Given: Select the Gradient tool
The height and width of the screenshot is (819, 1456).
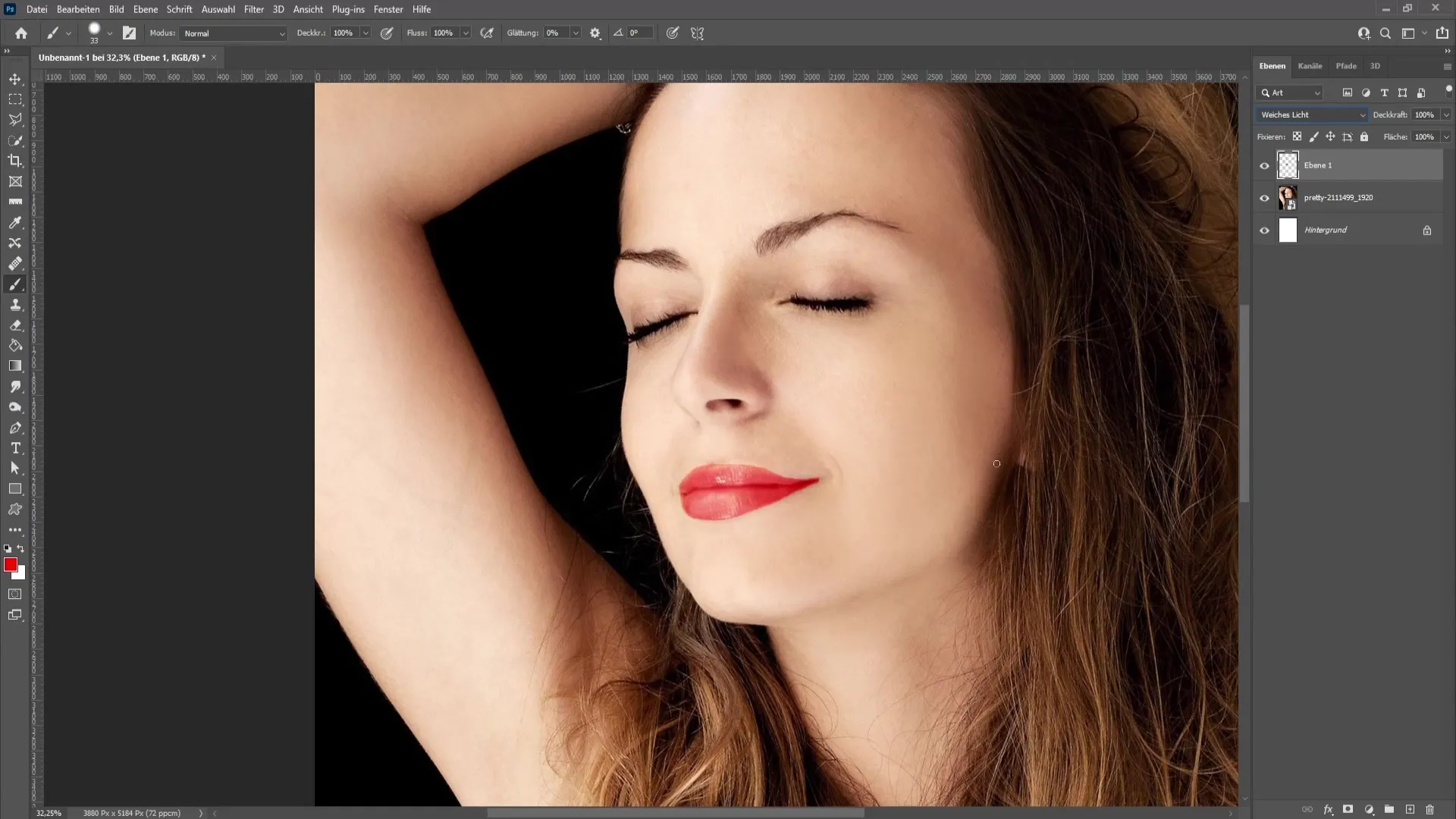Looking at the screenshot, I should [15, 366].
